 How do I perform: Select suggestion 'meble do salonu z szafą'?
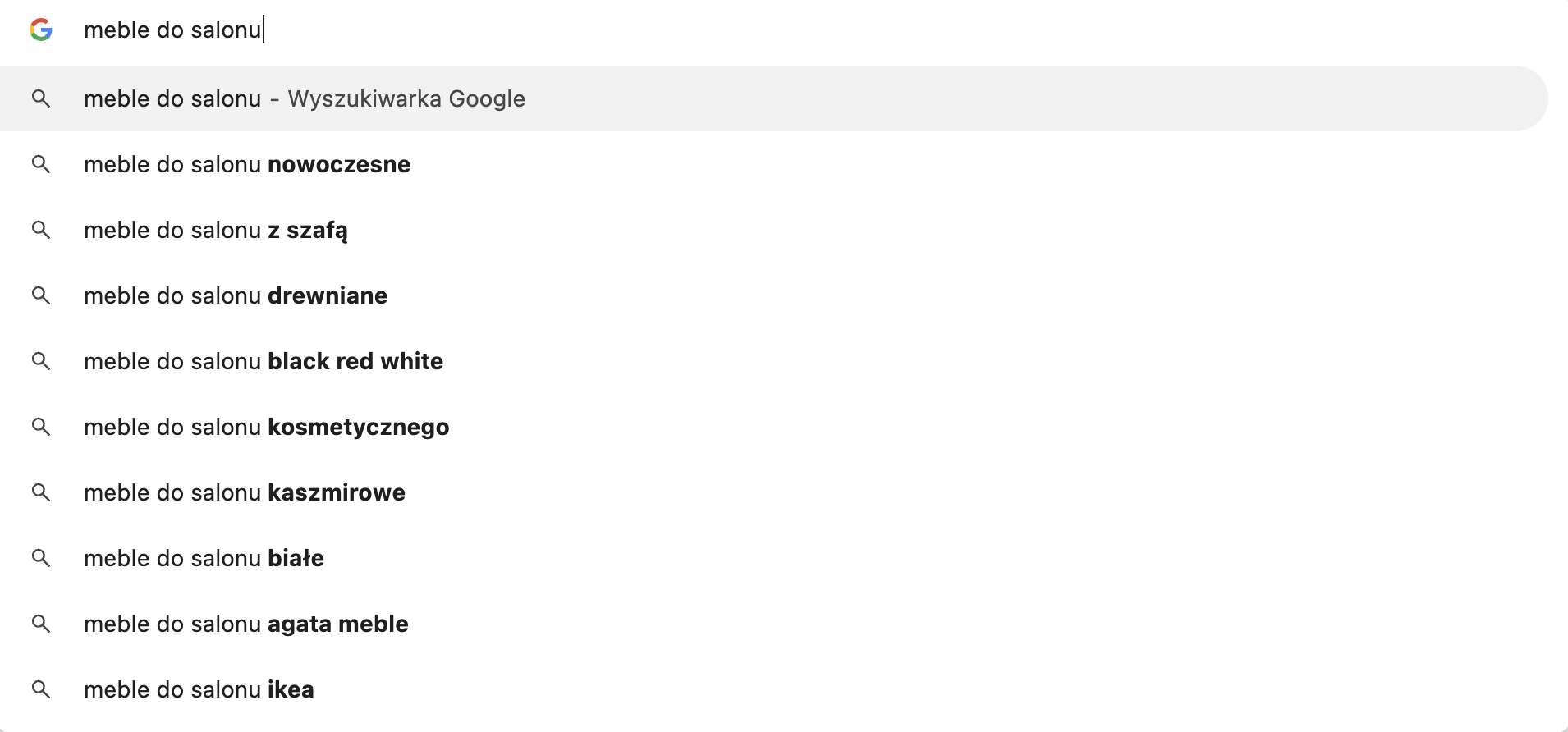[774, 230]
